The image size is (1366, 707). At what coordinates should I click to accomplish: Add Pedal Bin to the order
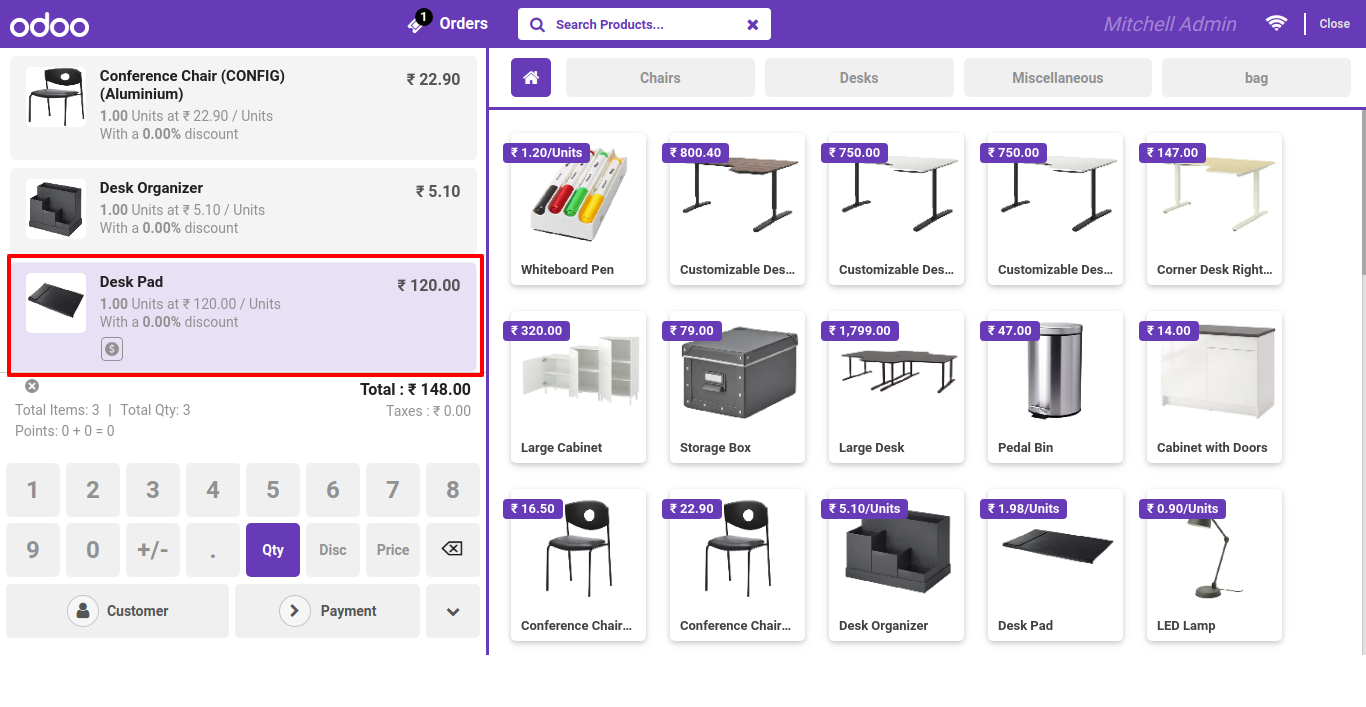(x=1055, y=387)
